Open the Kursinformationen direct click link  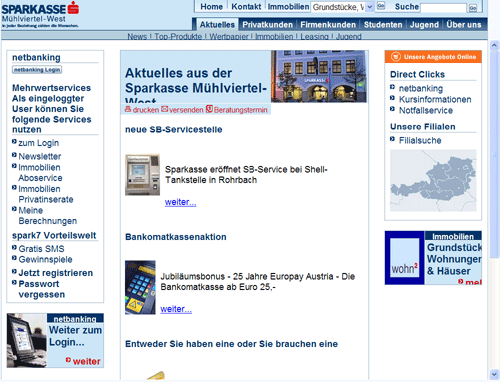[435, 99]
